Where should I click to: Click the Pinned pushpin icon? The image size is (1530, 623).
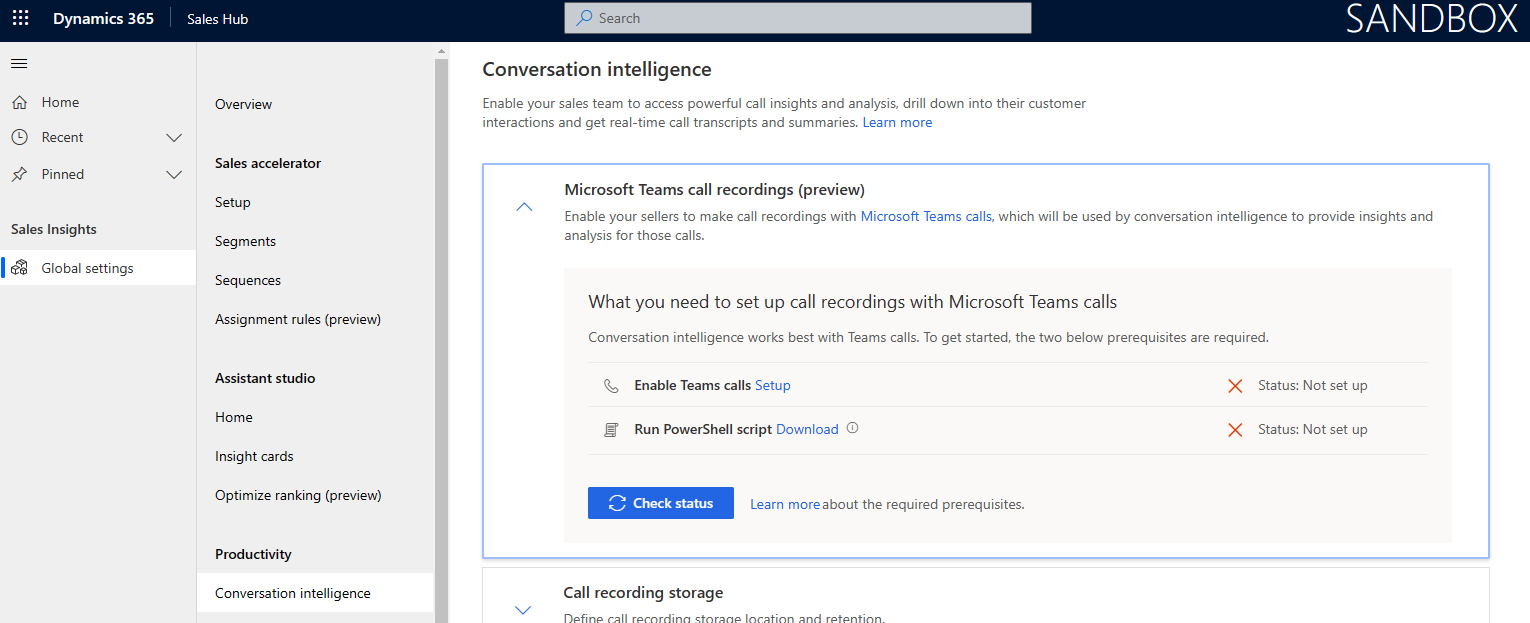[x=19, y=174]
